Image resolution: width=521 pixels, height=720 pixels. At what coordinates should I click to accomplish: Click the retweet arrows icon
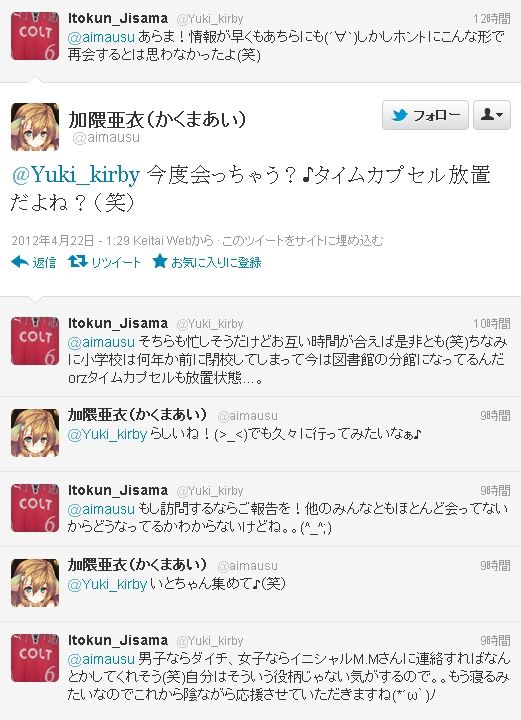pos(78,262)
